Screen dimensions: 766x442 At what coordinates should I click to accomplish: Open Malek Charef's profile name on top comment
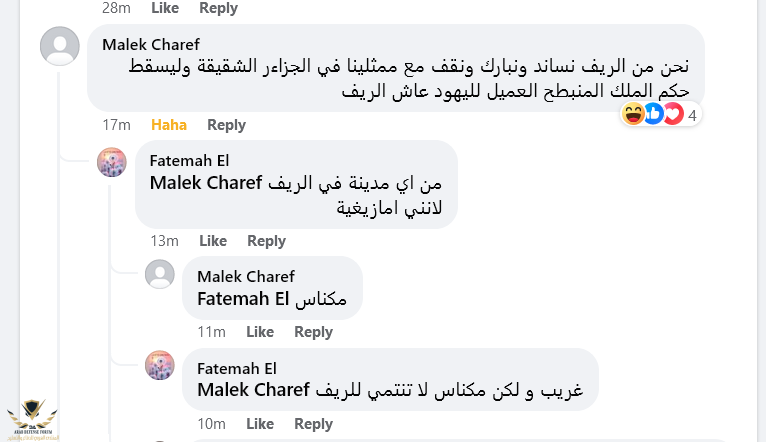(x=151, y=44)
